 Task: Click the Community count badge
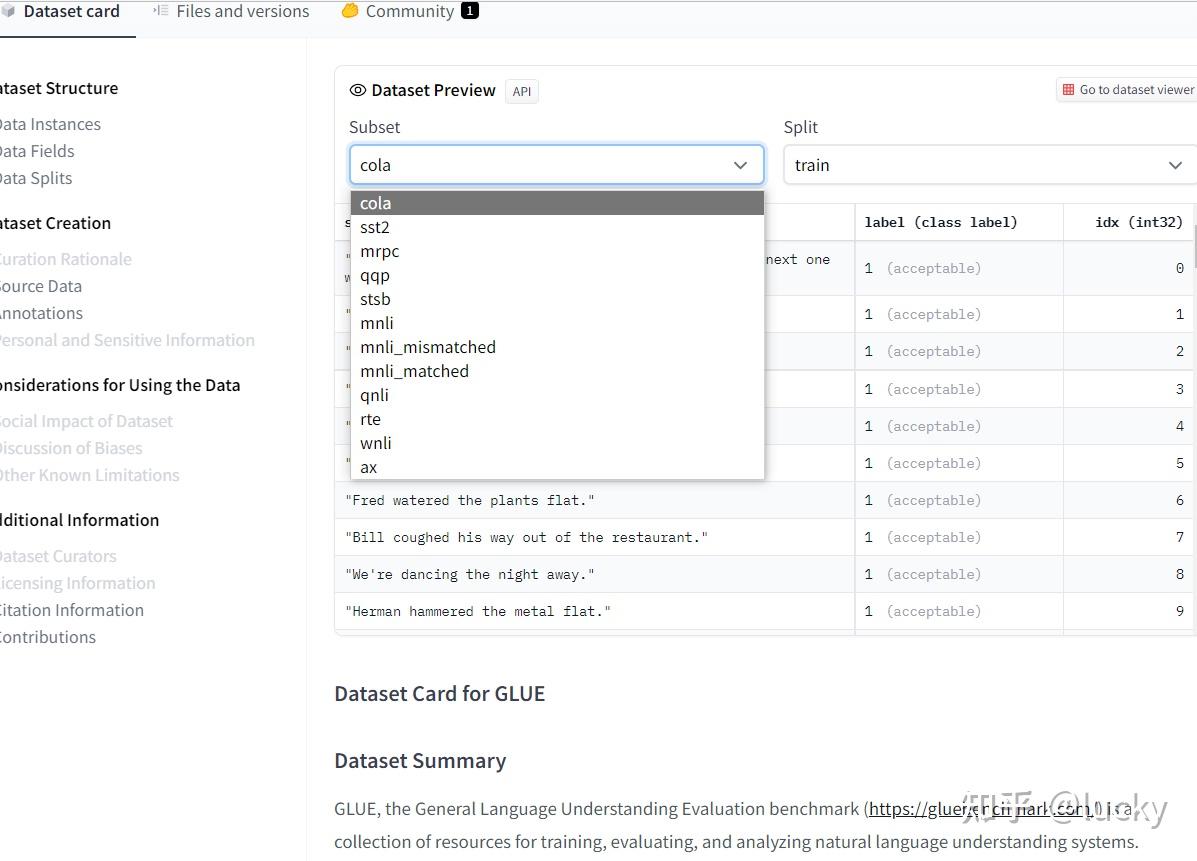pyautogui.click(x=469, y=11)
